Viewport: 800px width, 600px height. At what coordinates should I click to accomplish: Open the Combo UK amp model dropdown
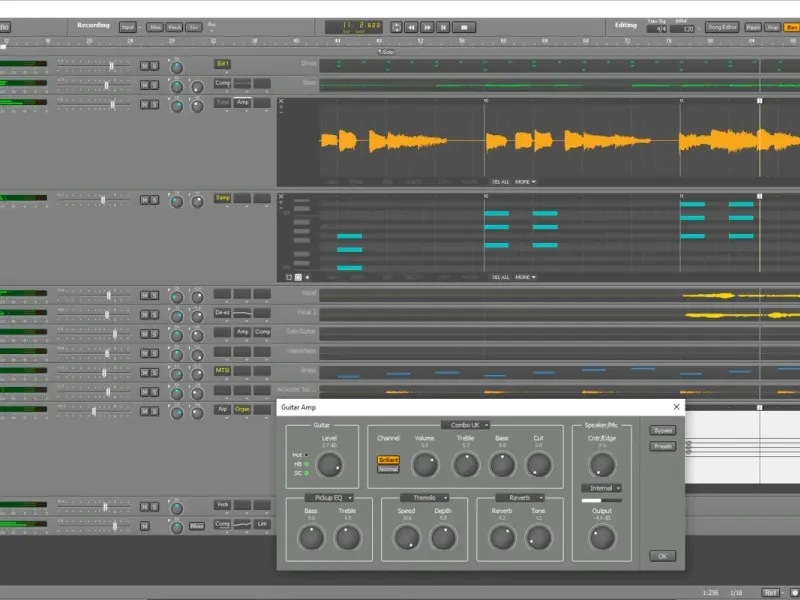pyautogui.click(x=466, y=425)
